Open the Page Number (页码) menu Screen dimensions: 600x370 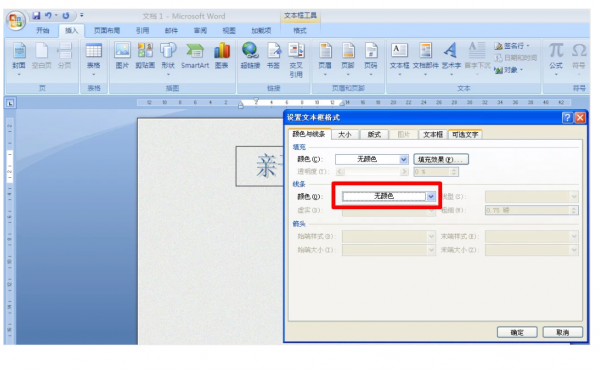coord(371,59)
